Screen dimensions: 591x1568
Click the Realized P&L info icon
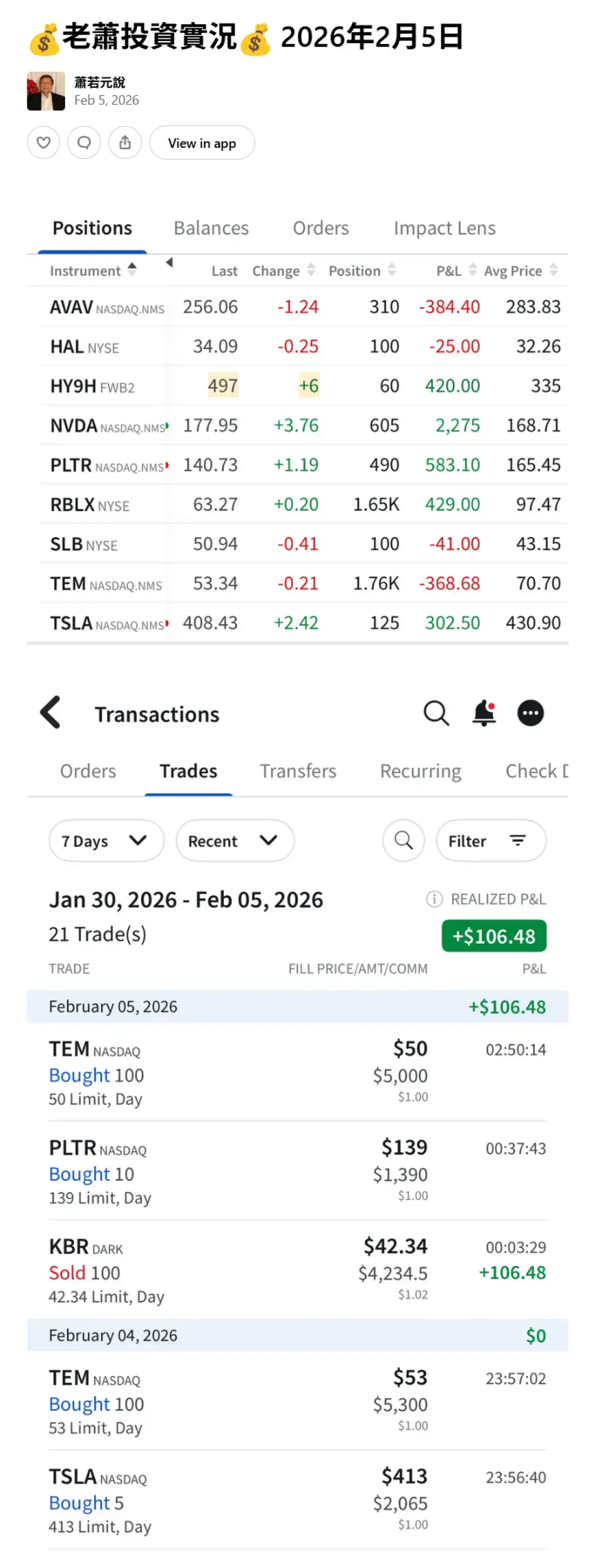[434, 899]
